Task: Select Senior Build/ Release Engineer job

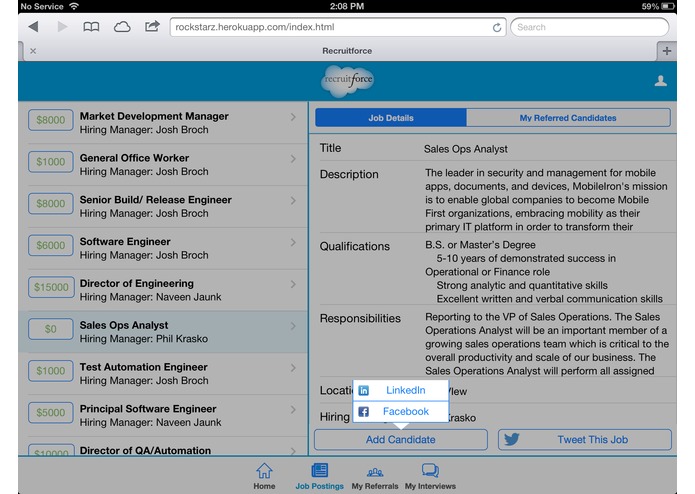Action: (x=163, y=206)
